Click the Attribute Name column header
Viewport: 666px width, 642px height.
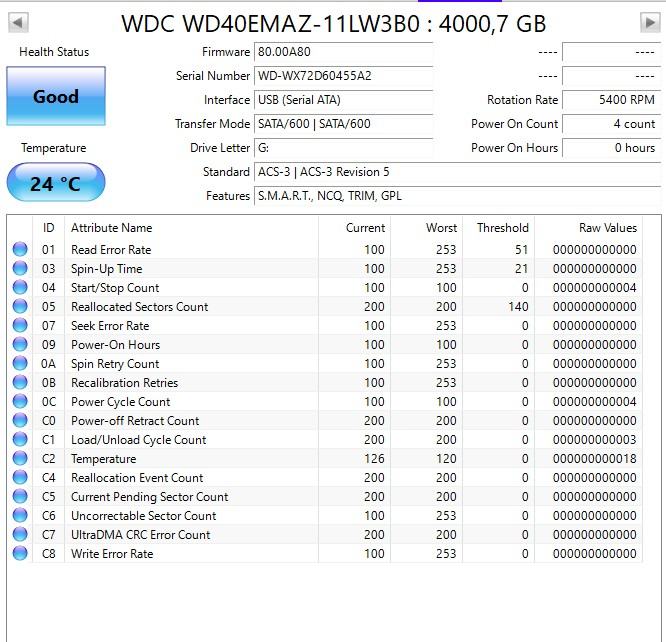[x=191, y=228]
